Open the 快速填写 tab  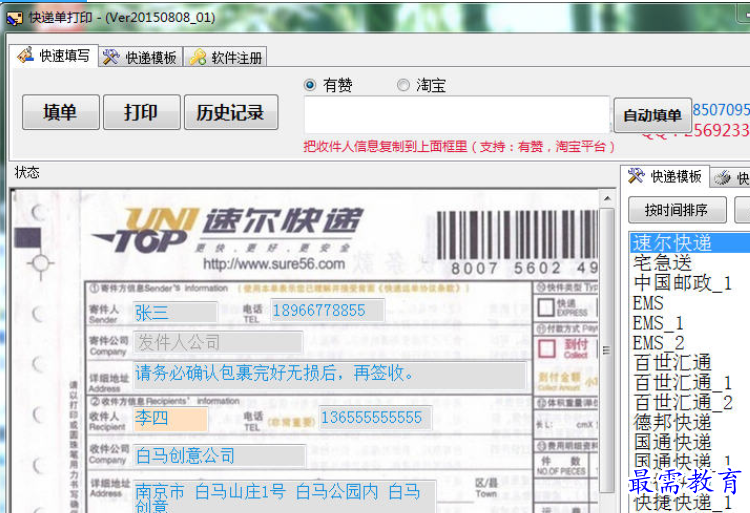point(54,56)
